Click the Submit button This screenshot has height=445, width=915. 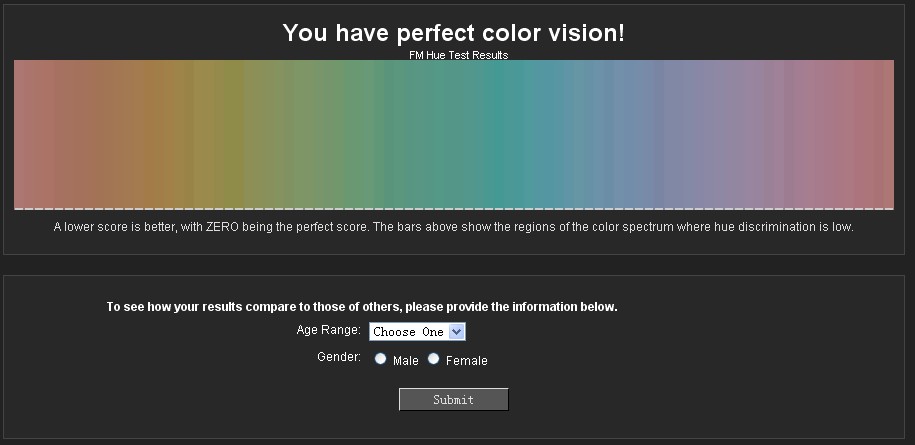453,400
